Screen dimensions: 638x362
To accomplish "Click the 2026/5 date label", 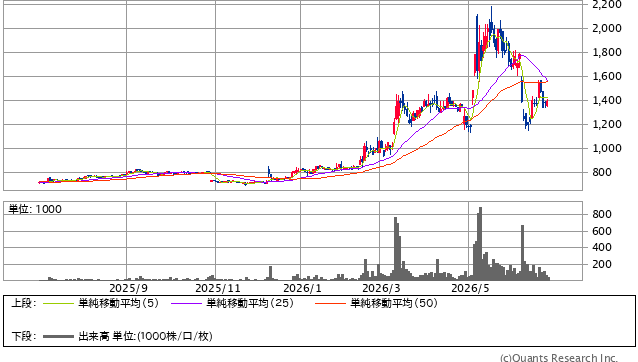I will [x=470, y=288].
